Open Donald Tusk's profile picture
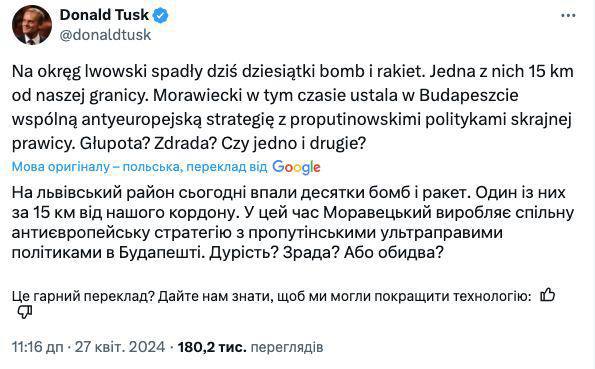 click(32, 25)
